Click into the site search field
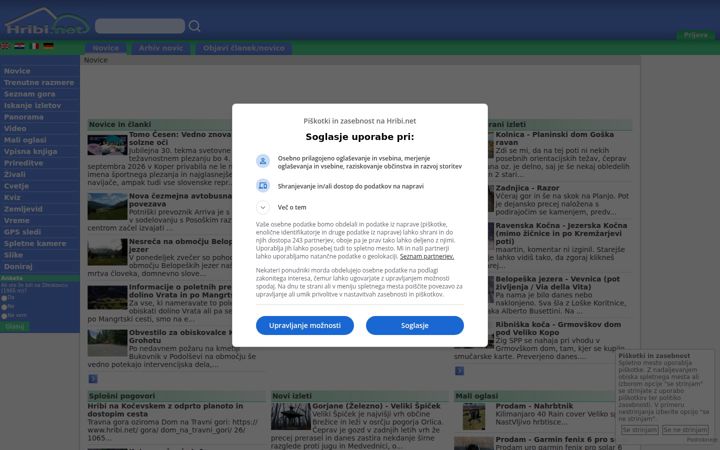The image size is (720, 450). [140, 26]
